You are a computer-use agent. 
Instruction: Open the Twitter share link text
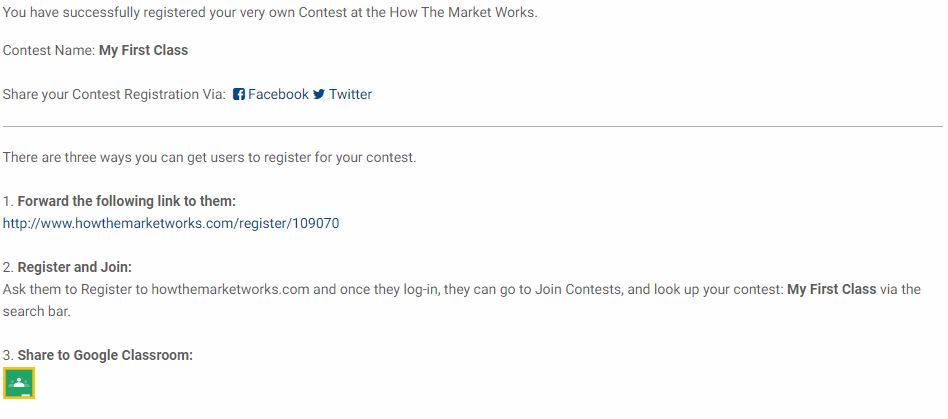351,94
